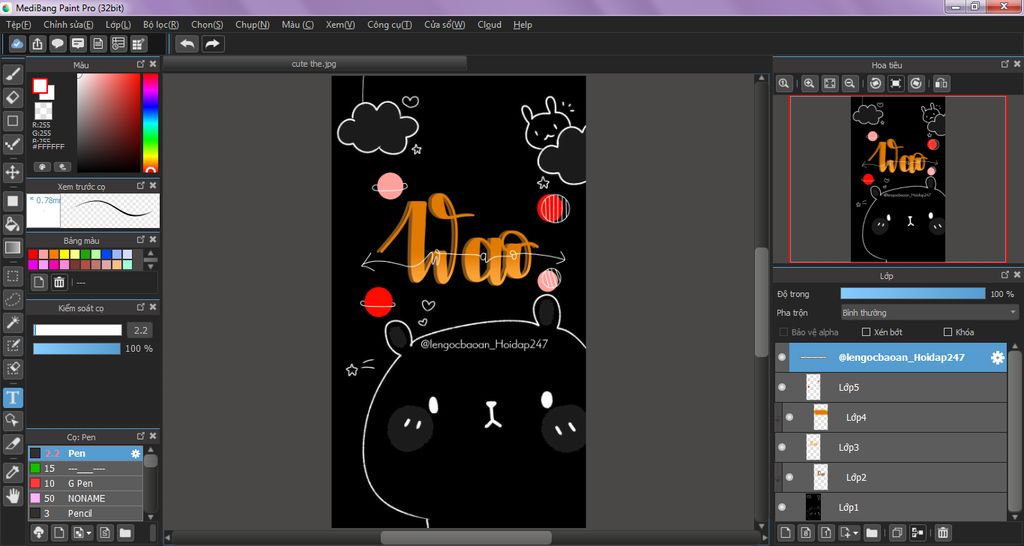Screen dimensions: 1024x546
Task: Select the rectangular Selection tool
Action: tap(12, 276)
